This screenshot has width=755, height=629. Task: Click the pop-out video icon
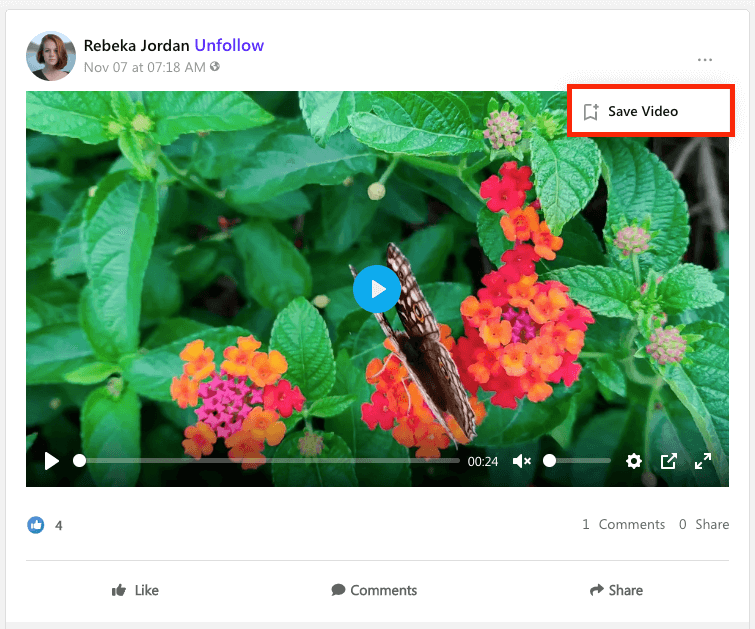pyautogui.click(x=669, y=461)
